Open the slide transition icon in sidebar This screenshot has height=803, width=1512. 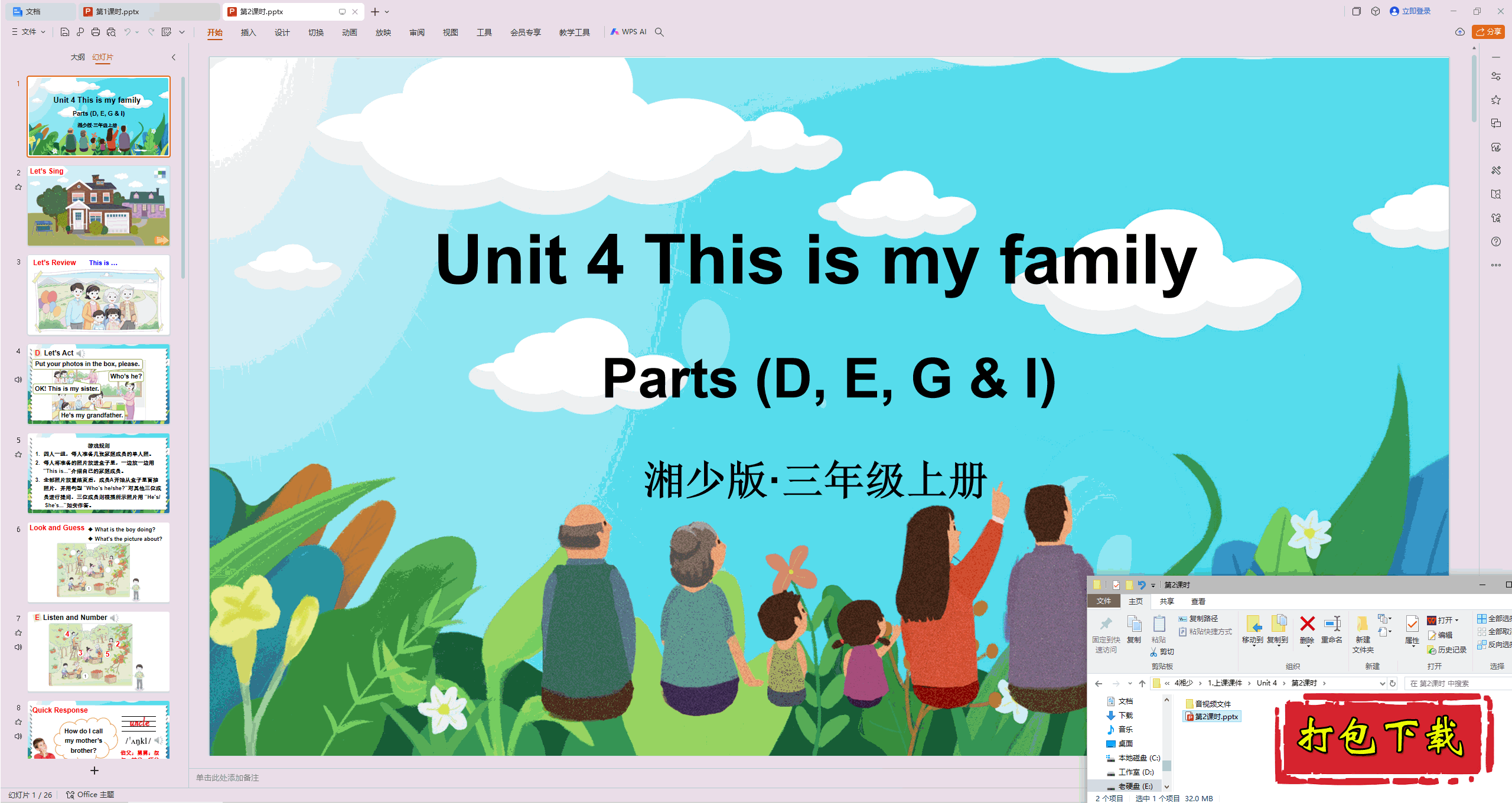click(x=1496, y=123)
